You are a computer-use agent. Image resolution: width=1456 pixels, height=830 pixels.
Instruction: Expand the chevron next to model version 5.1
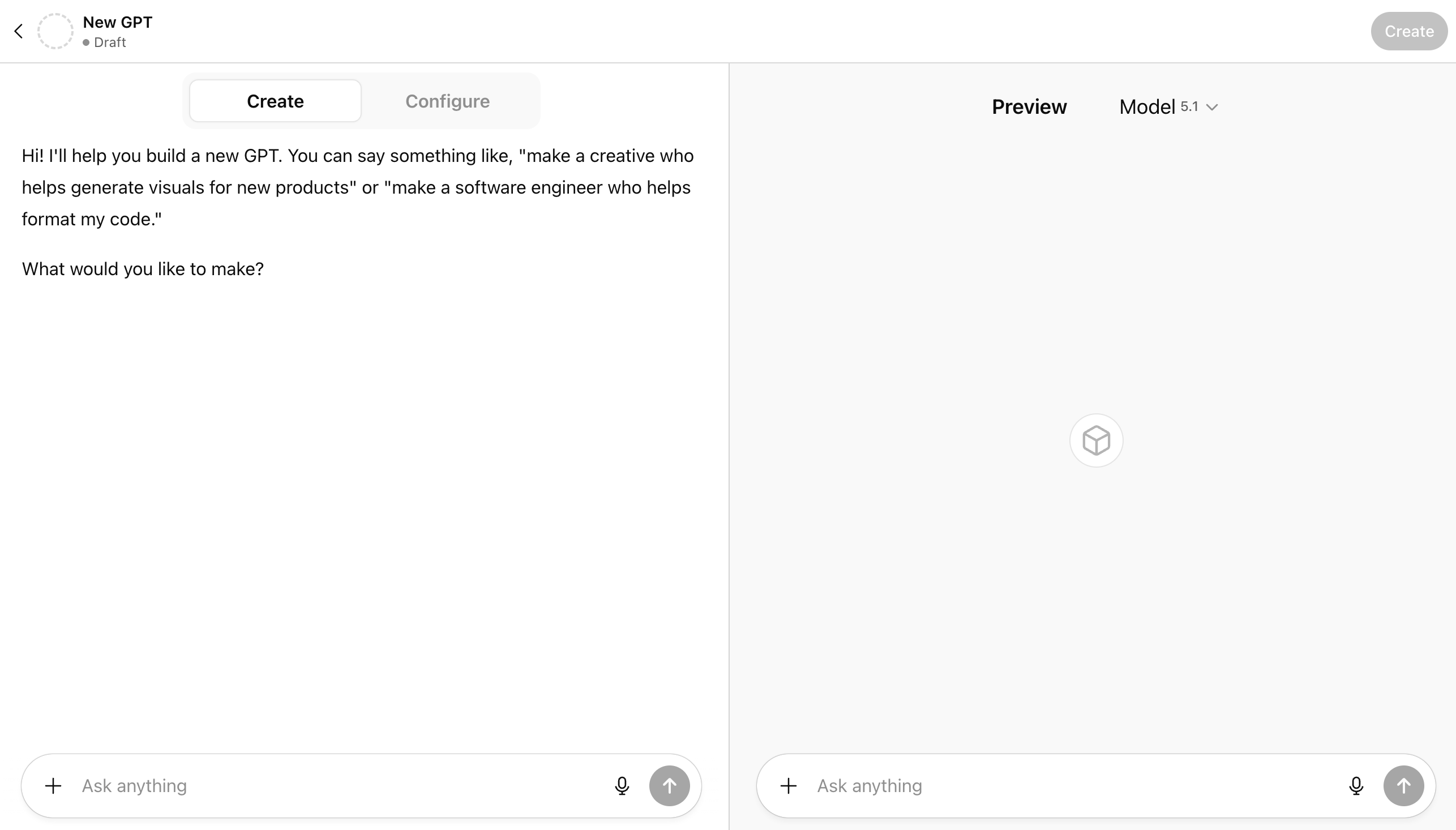pyautogui.click(x=1211, y=107)
